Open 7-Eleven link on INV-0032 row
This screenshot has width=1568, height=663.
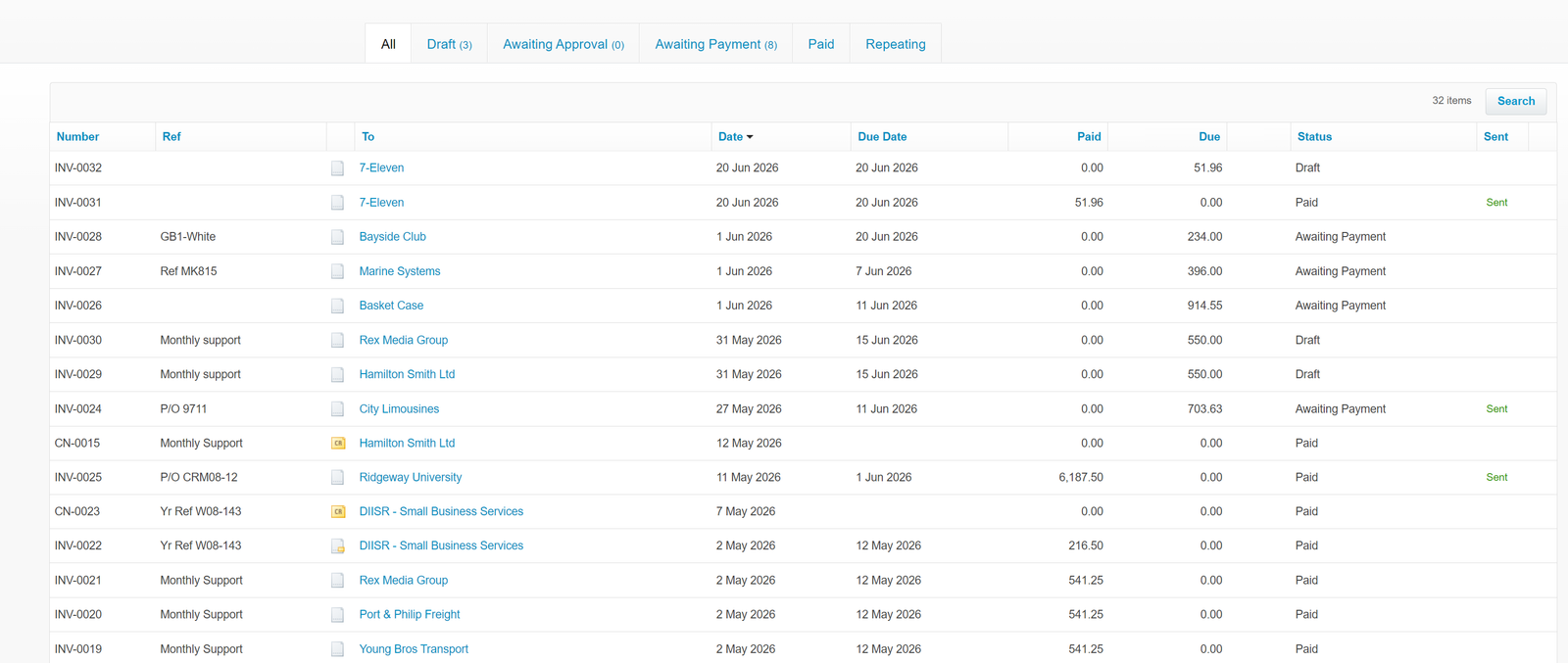coord(381,168)
